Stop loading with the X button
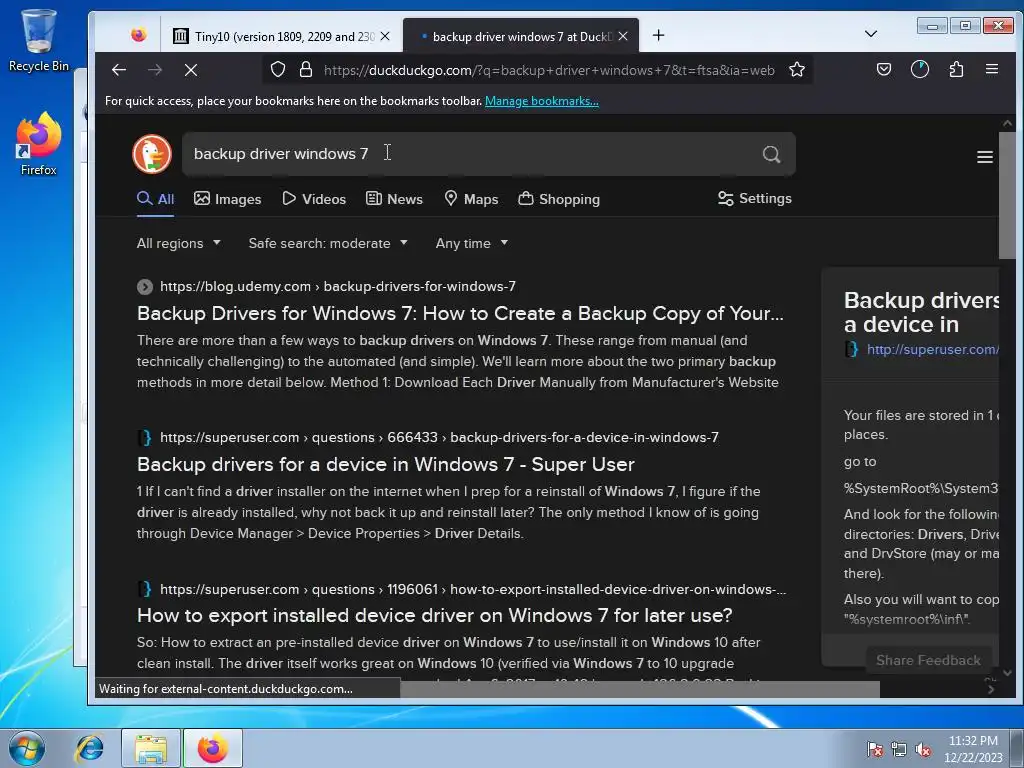Screen dimensions: 1024x768 pos(191,70)
